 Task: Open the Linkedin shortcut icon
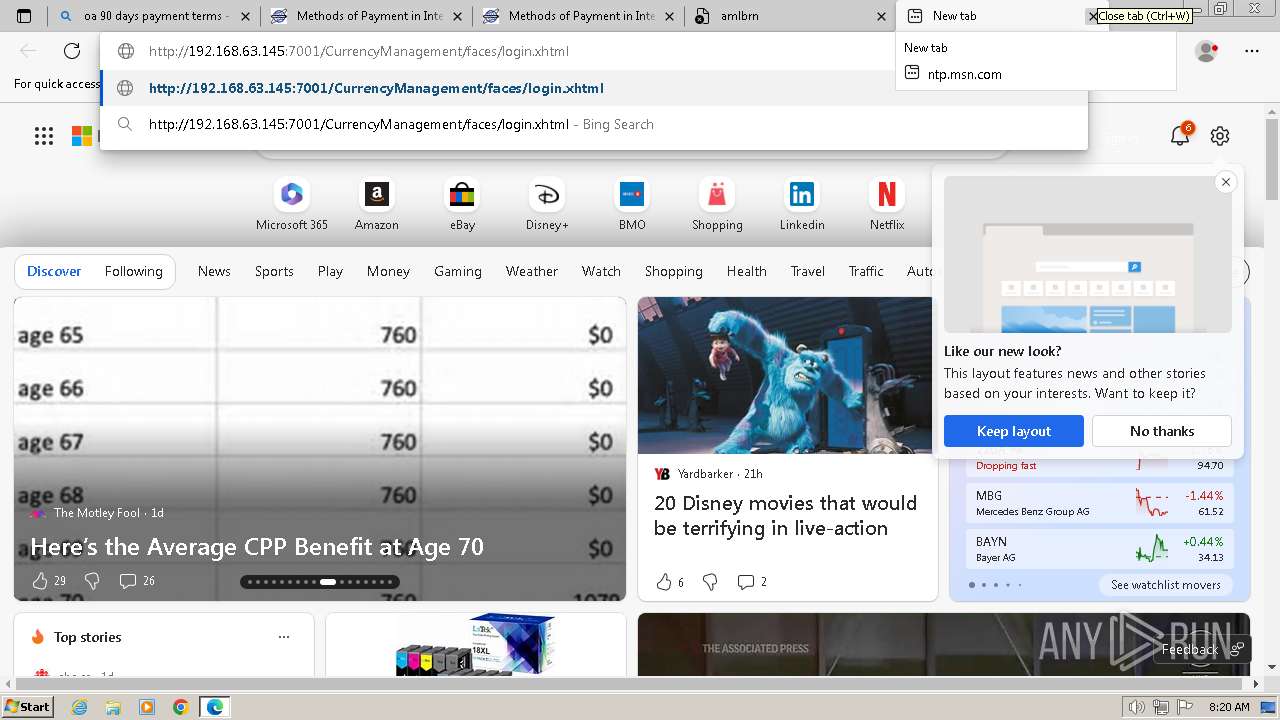pos(802,194)
